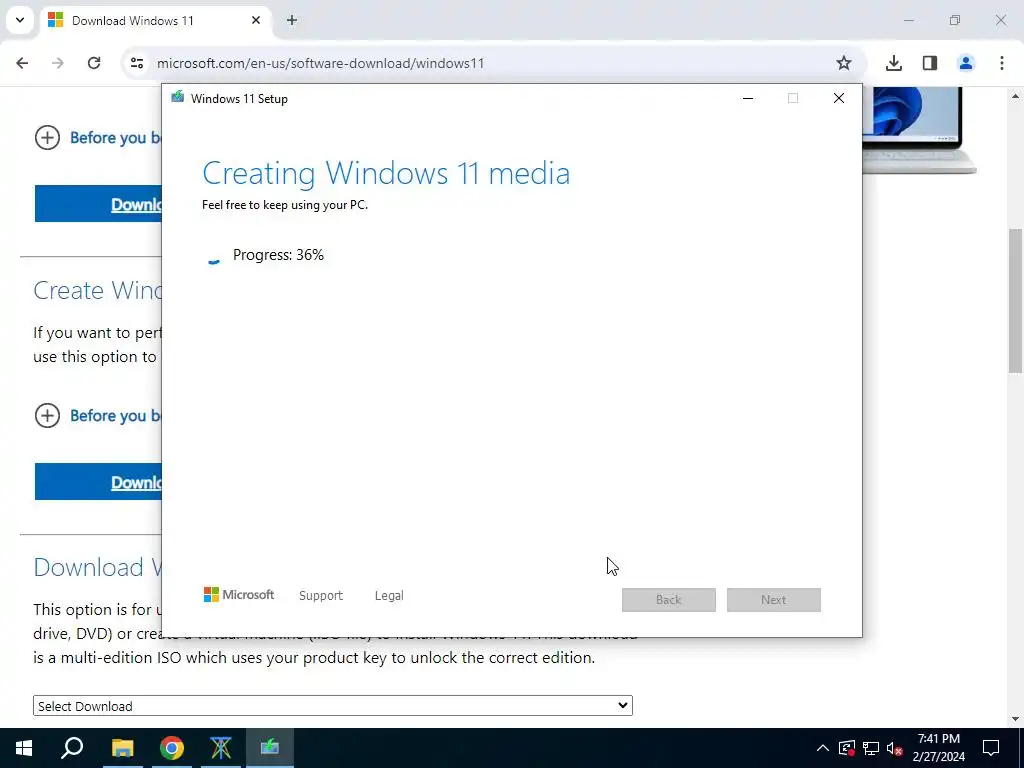Click the forward navigation arrow
This screenshot has width=1024, height=768.
click(58, 63)
